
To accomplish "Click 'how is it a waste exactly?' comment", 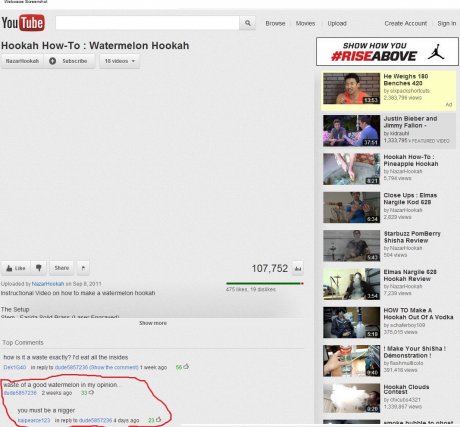I will (x=66, y=357).
